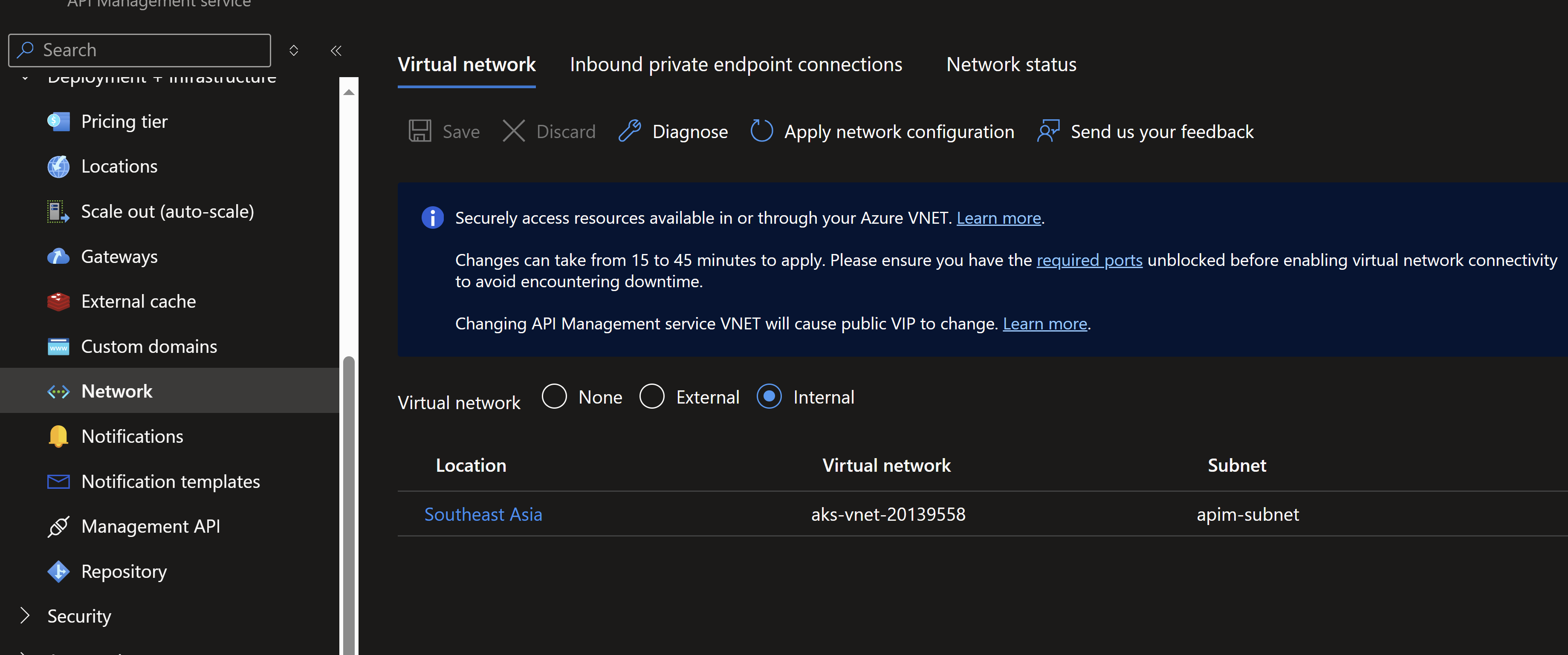This screenshot has height=655, width=1568.
Task: Apply network configuration
Action: click(x=882, y=131)
